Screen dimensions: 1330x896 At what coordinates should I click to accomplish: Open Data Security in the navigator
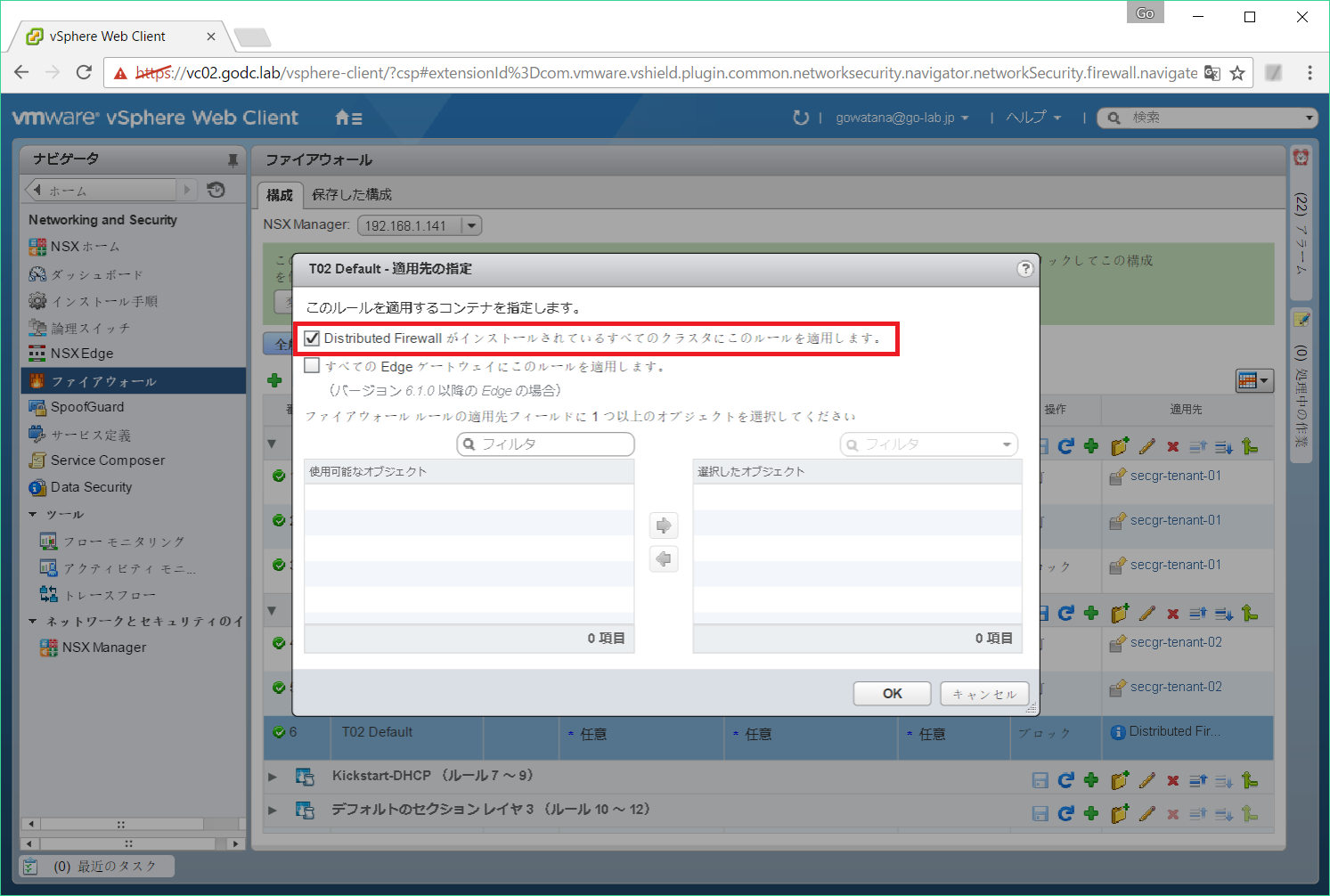point(80,487)
